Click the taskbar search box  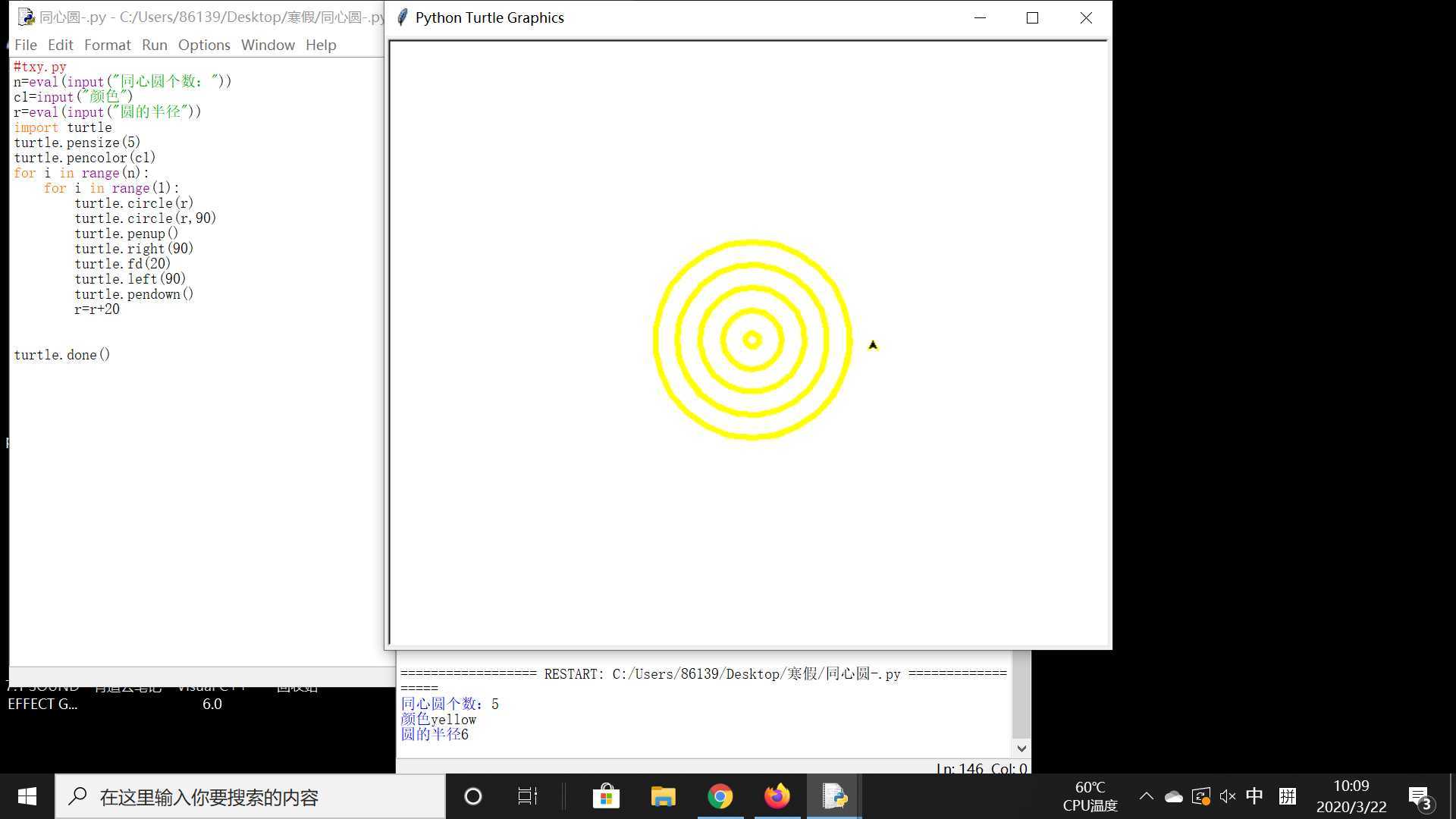250,796
